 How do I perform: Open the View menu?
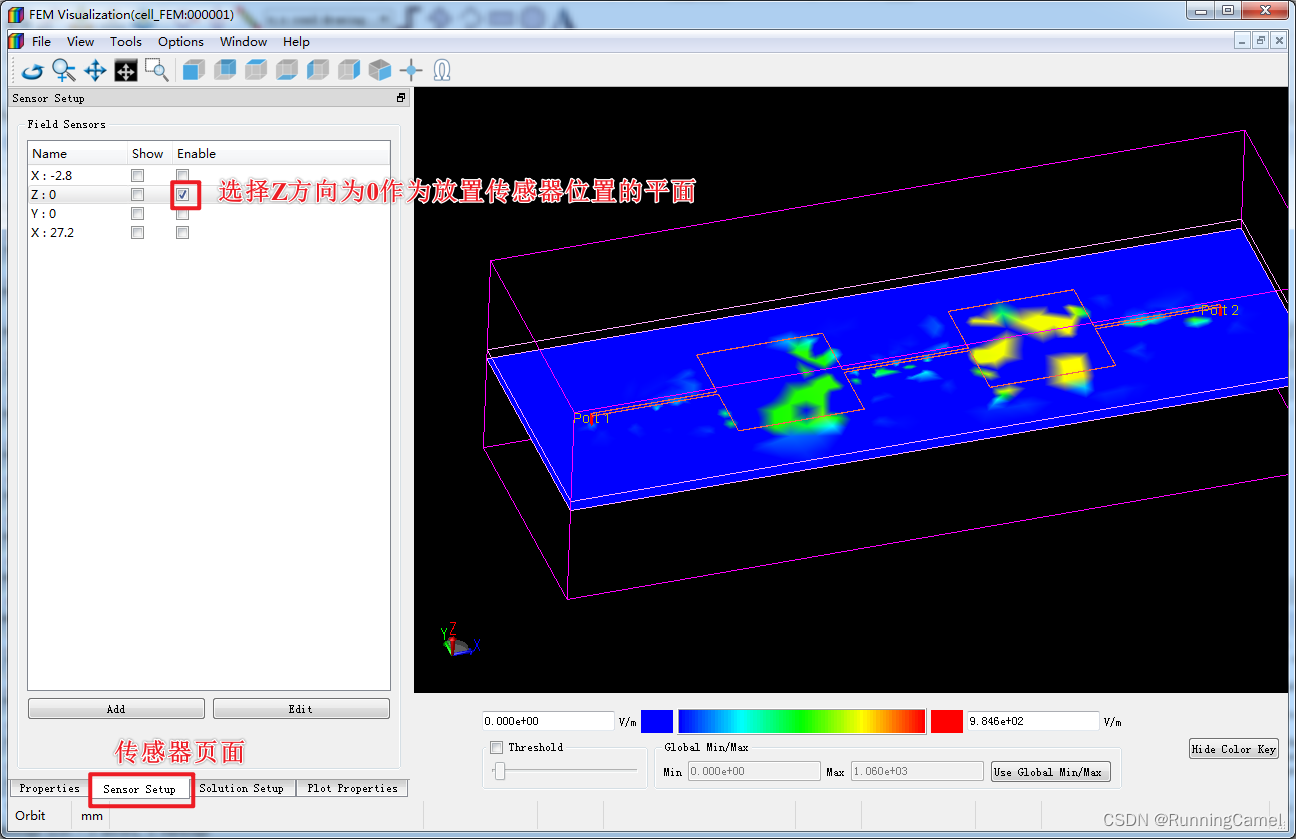[x=80, y=41]
